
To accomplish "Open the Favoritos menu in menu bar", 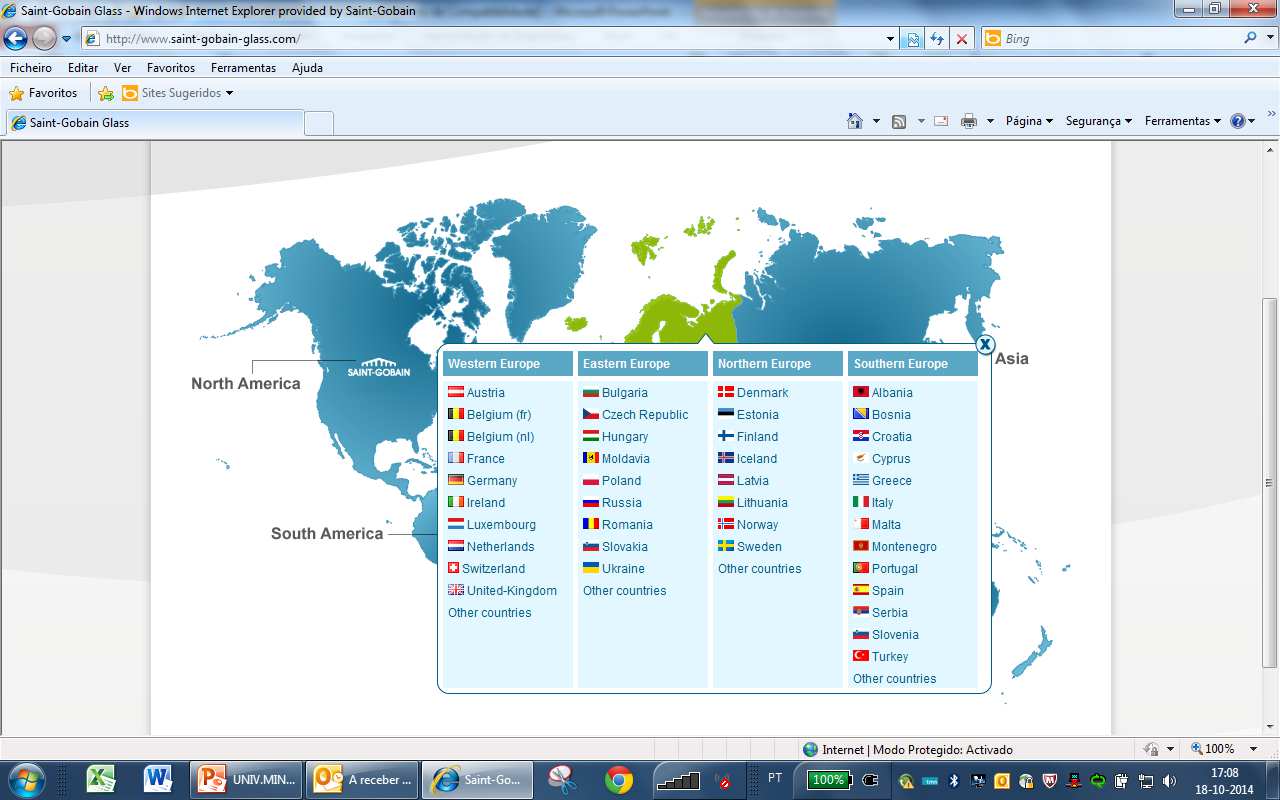I will pyautogui.click(x=170, y=68).
